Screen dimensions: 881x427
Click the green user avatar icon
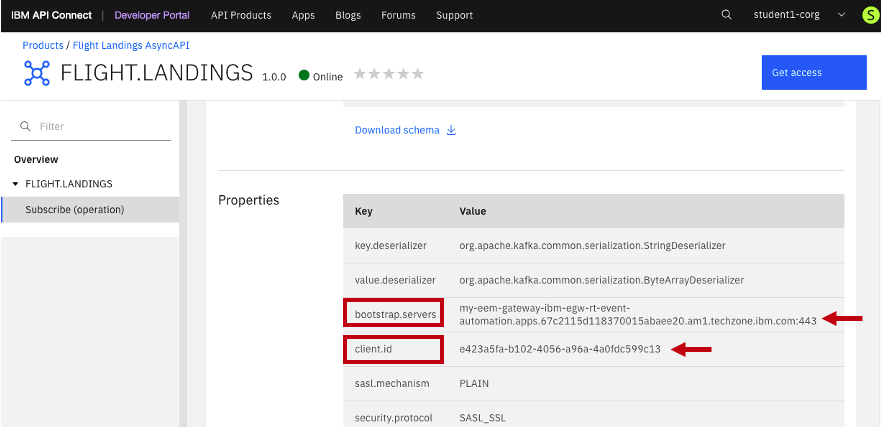(x=868, y=15)
